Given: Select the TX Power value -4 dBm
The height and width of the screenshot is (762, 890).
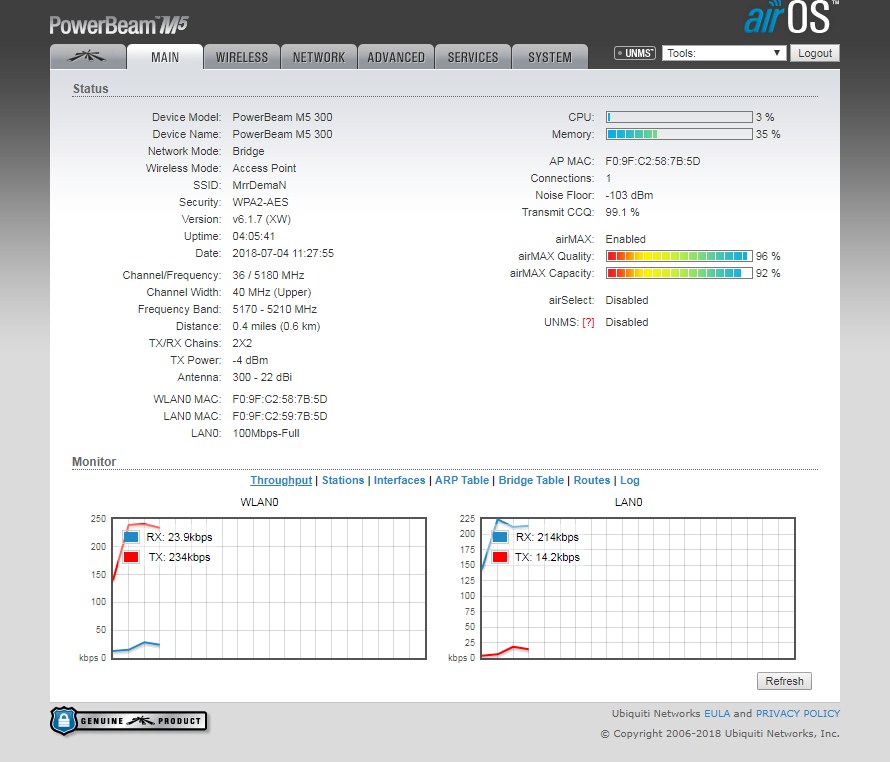Looking at the screenshot, I should click(x=250, y=360).
